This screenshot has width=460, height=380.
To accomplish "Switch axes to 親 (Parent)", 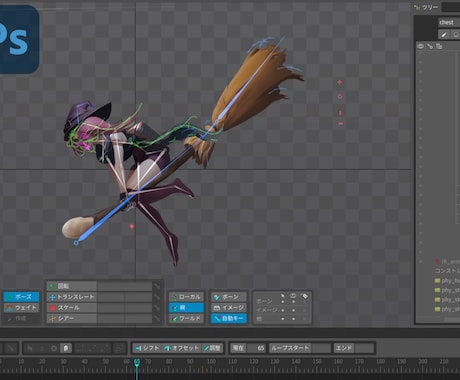I will [x=186, y=307].
